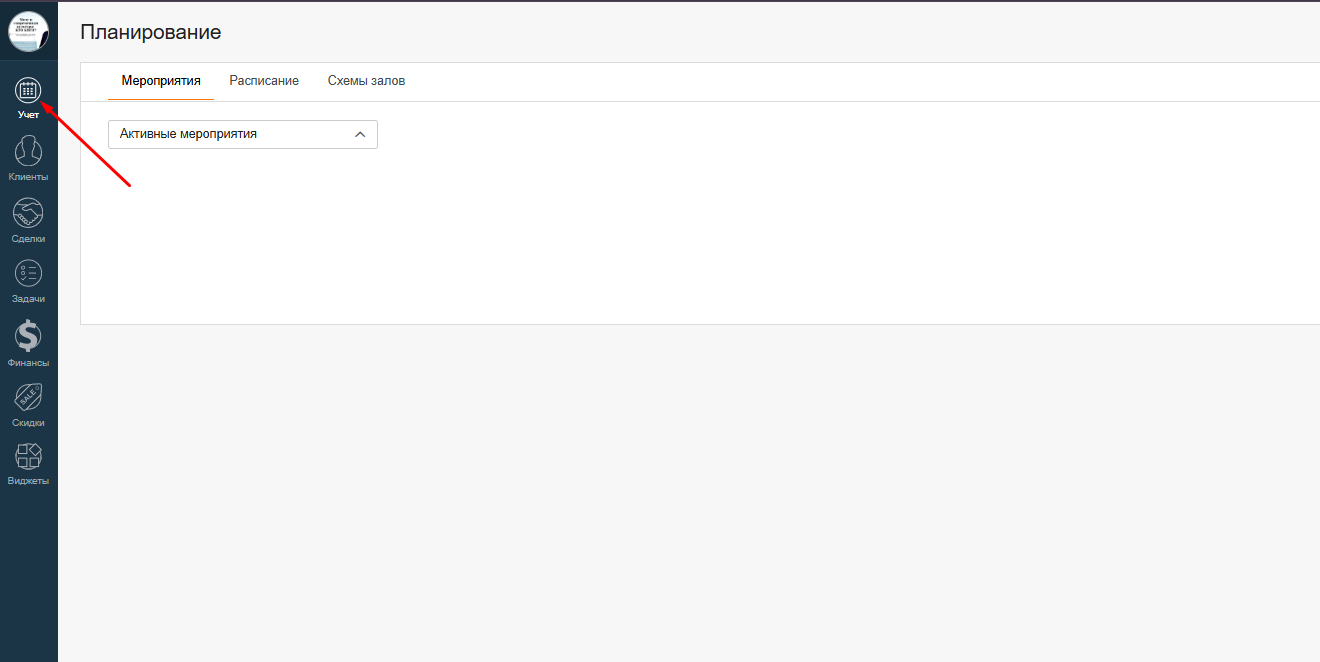
Task: Open the Задачи checklist icon
Action: pos(28,273)
